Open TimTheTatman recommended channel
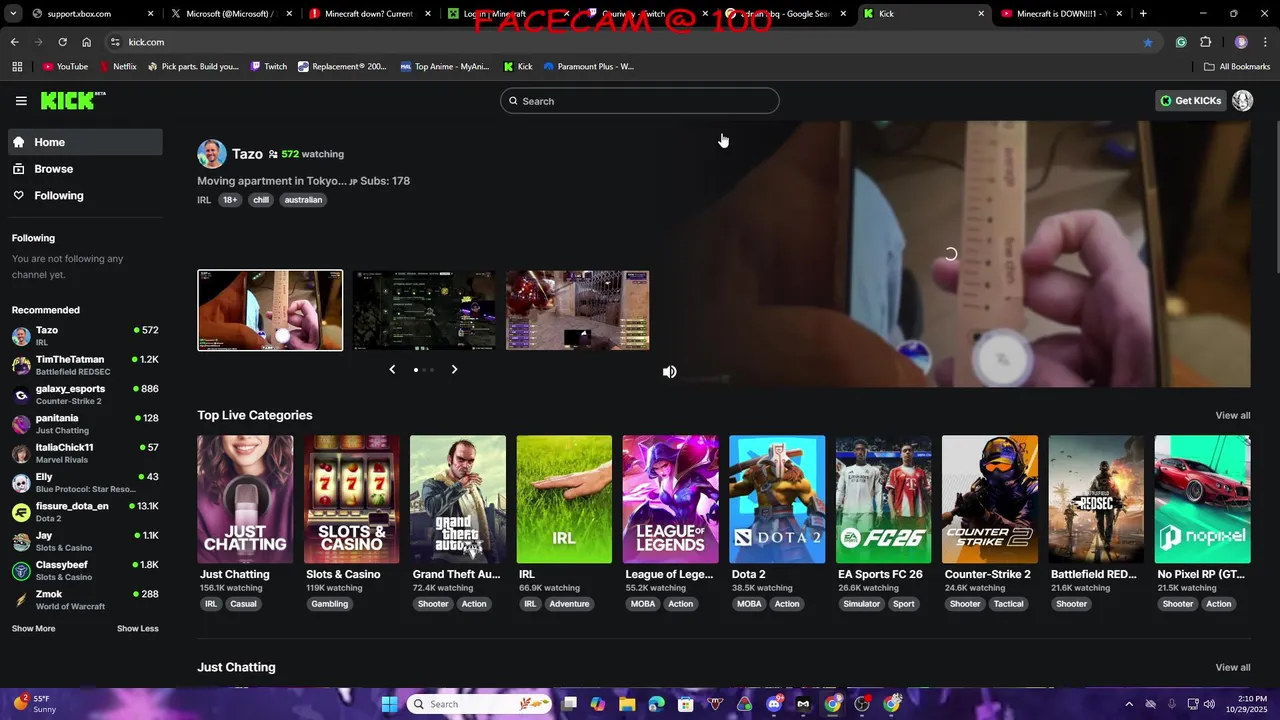This screenshot has width=1280, height=720. [x=85, y=365]
